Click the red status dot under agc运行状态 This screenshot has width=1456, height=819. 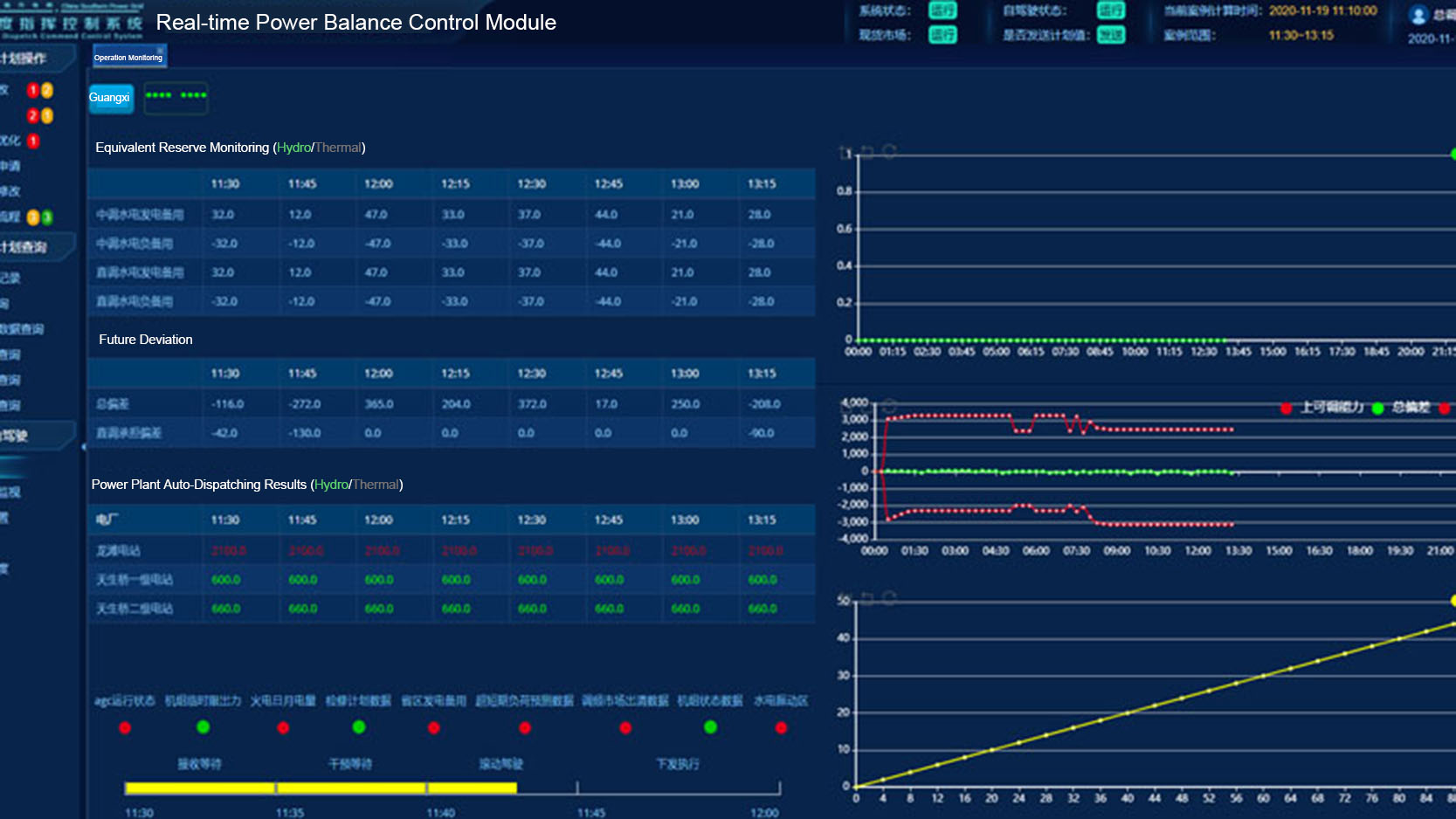125,727
